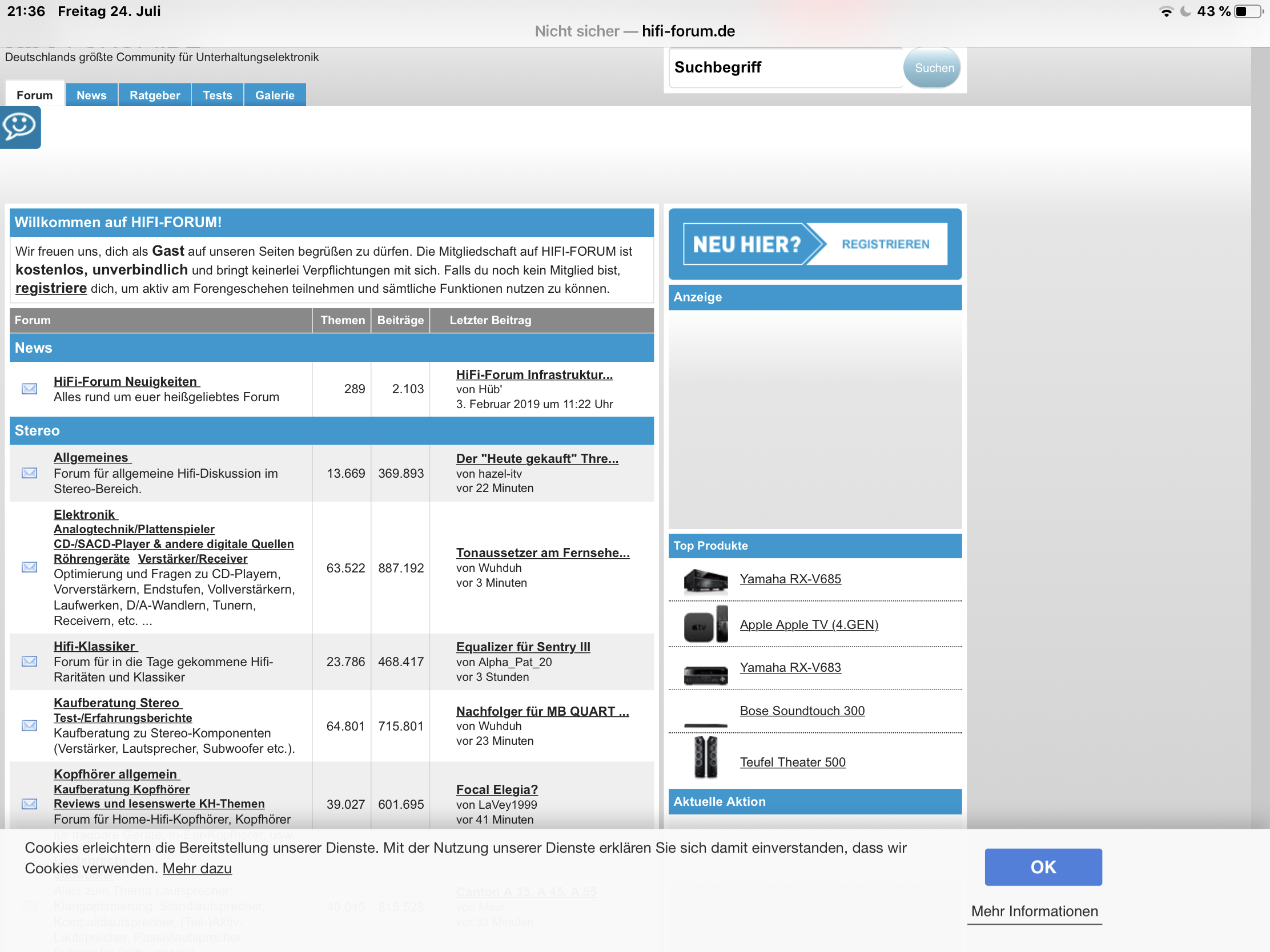This screenshot has height=952, width=1270.
Task: Open the Kaufberatung Kopfhörer subforum
Action: (122, 789)
